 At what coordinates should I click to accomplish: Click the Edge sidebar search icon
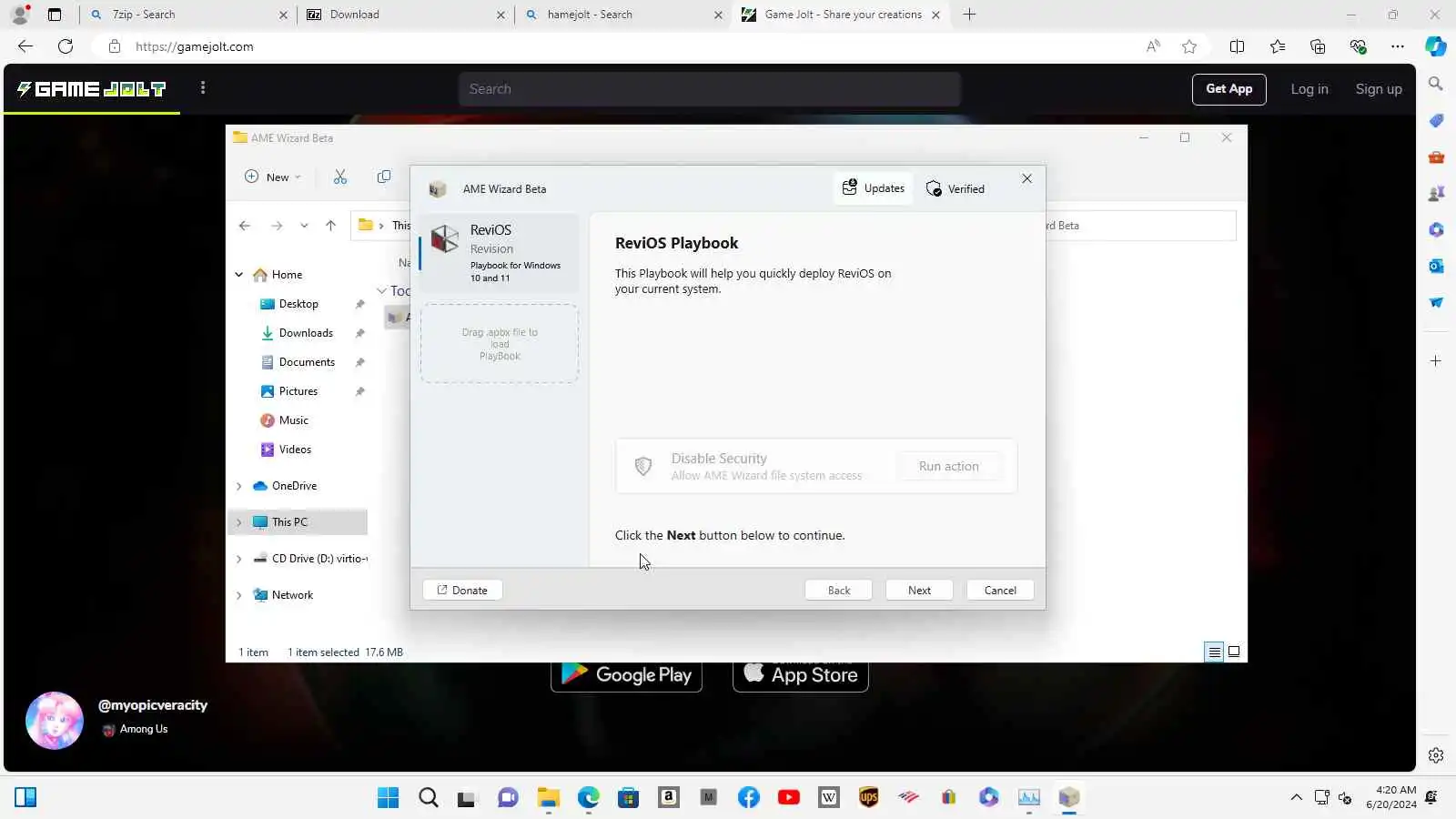pyautogui.click(x=1436, y=84)
